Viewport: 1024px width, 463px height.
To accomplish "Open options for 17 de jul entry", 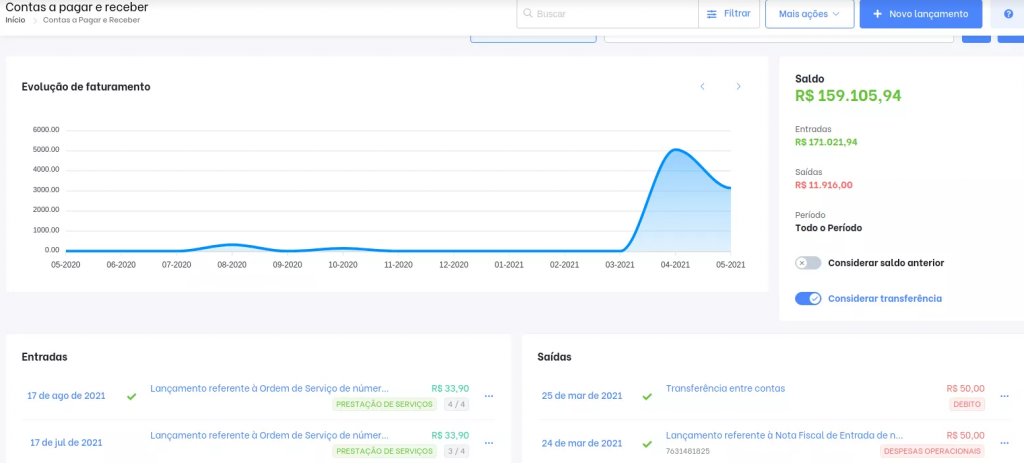I will 489,442.
